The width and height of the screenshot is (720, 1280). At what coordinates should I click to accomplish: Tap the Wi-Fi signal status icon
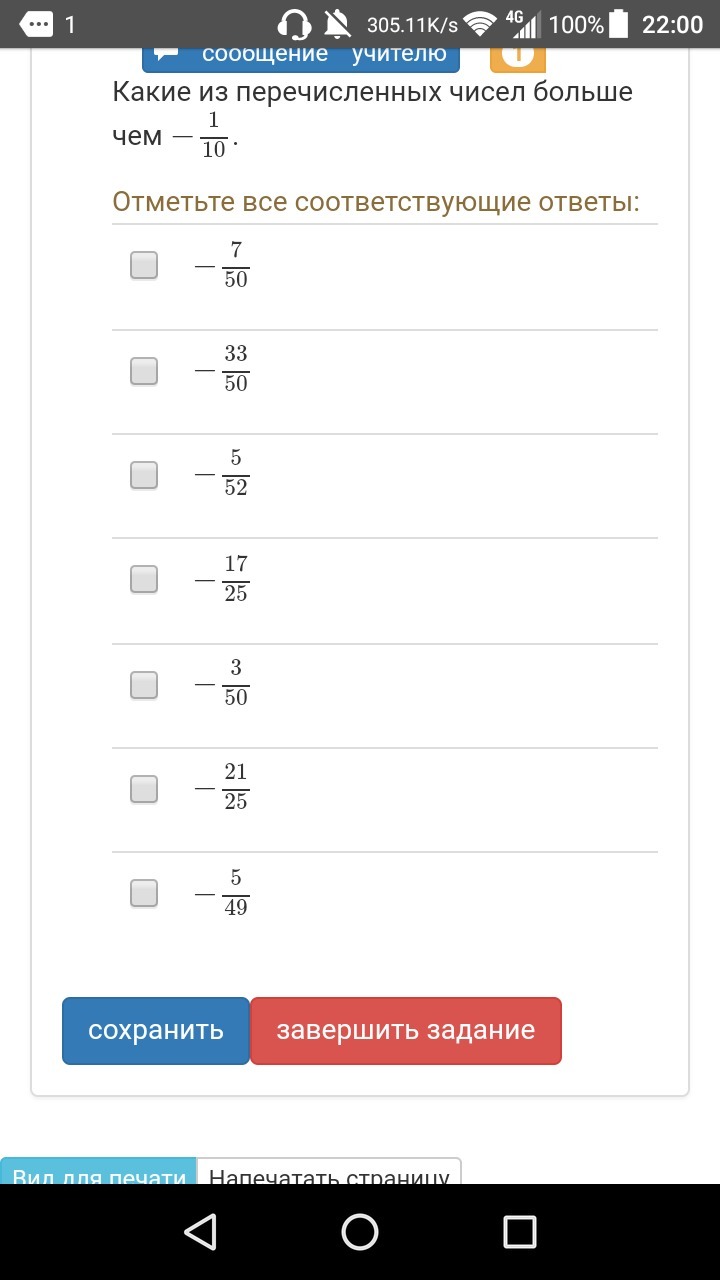pyautogui.click(x=481, y=24)
